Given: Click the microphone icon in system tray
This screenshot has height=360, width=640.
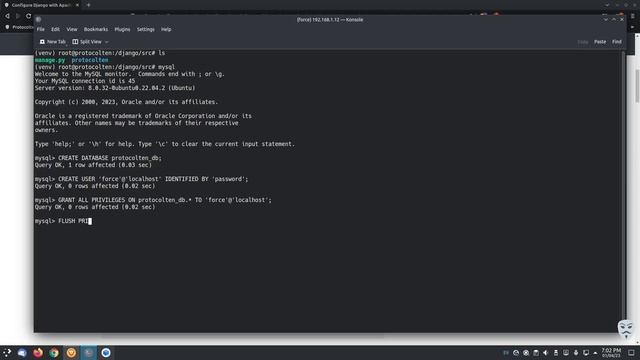Looking at the screenshot, I should click(576, 353).
